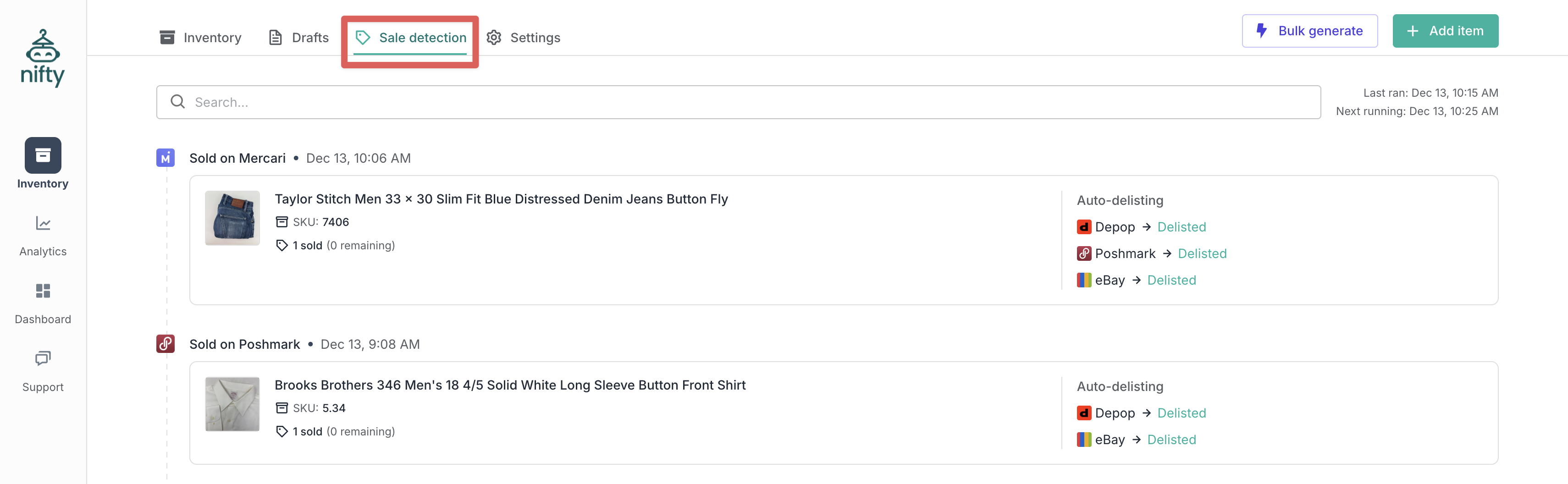Click the eBay icon for Brooks Brothers shirt

click(1083, 440)
